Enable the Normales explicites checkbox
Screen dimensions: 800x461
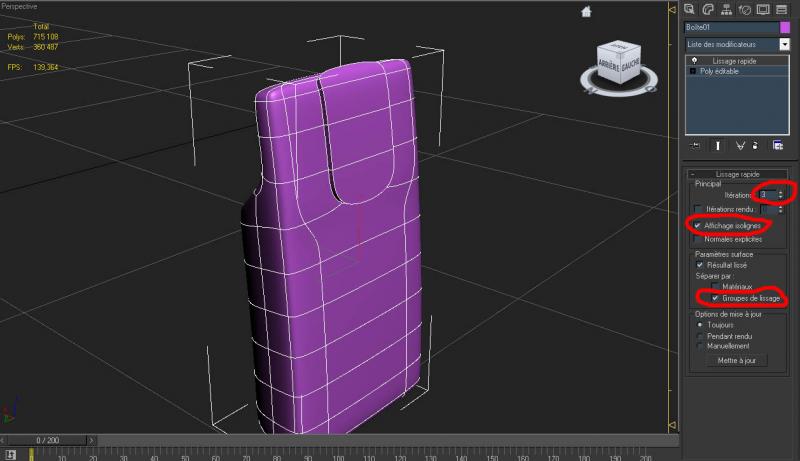click(698, 240)
